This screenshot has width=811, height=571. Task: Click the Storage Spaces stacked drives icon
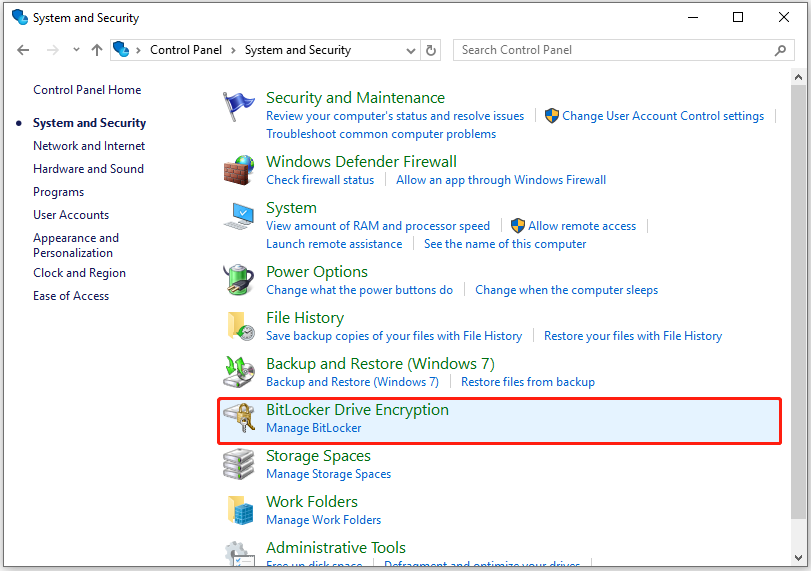pyautogui.click(x=238, y=464)
